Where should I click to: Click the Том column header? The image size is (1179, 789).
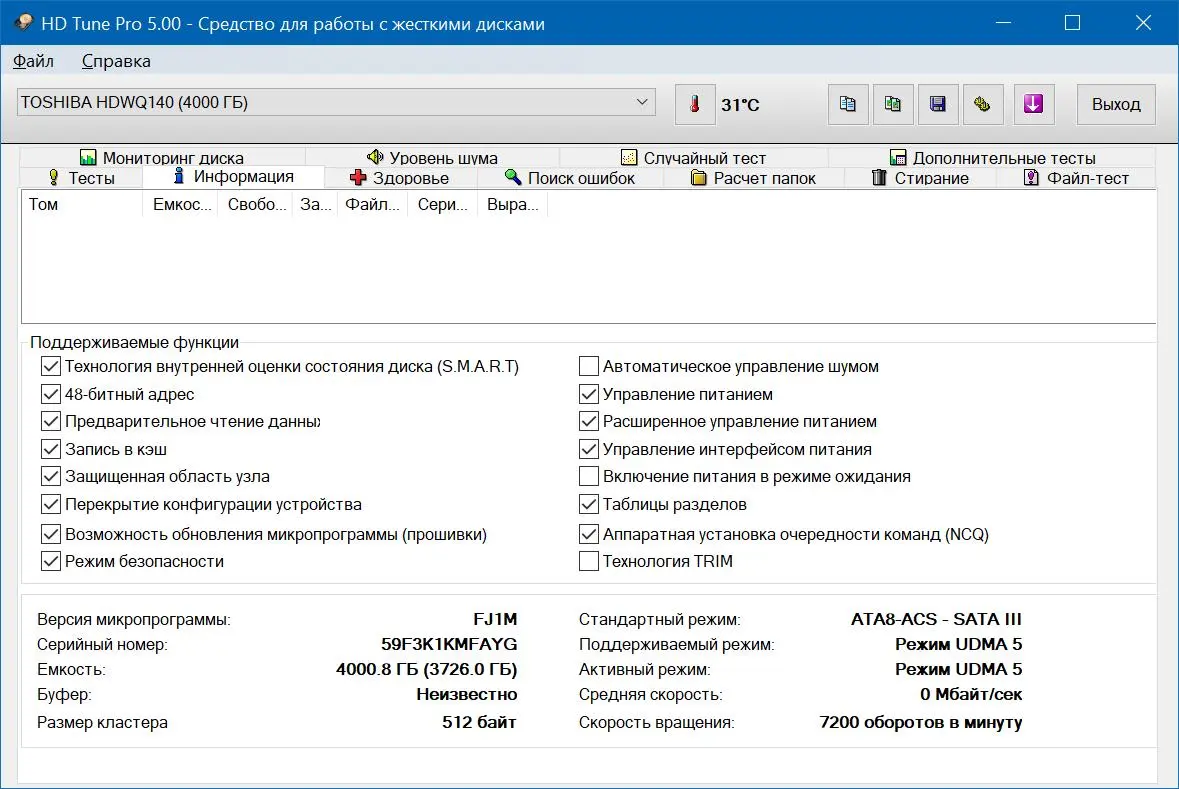click(82, 205)
